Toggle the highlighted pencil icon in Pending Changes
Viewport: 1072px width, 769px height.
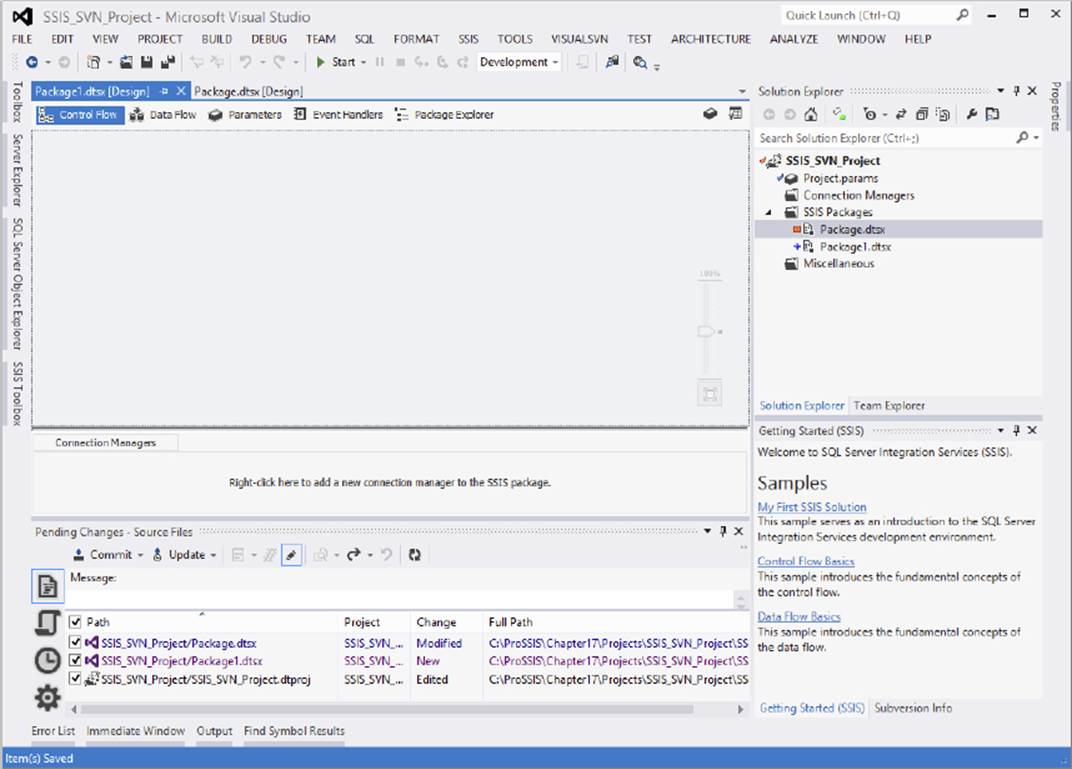[x=291, y=555]
